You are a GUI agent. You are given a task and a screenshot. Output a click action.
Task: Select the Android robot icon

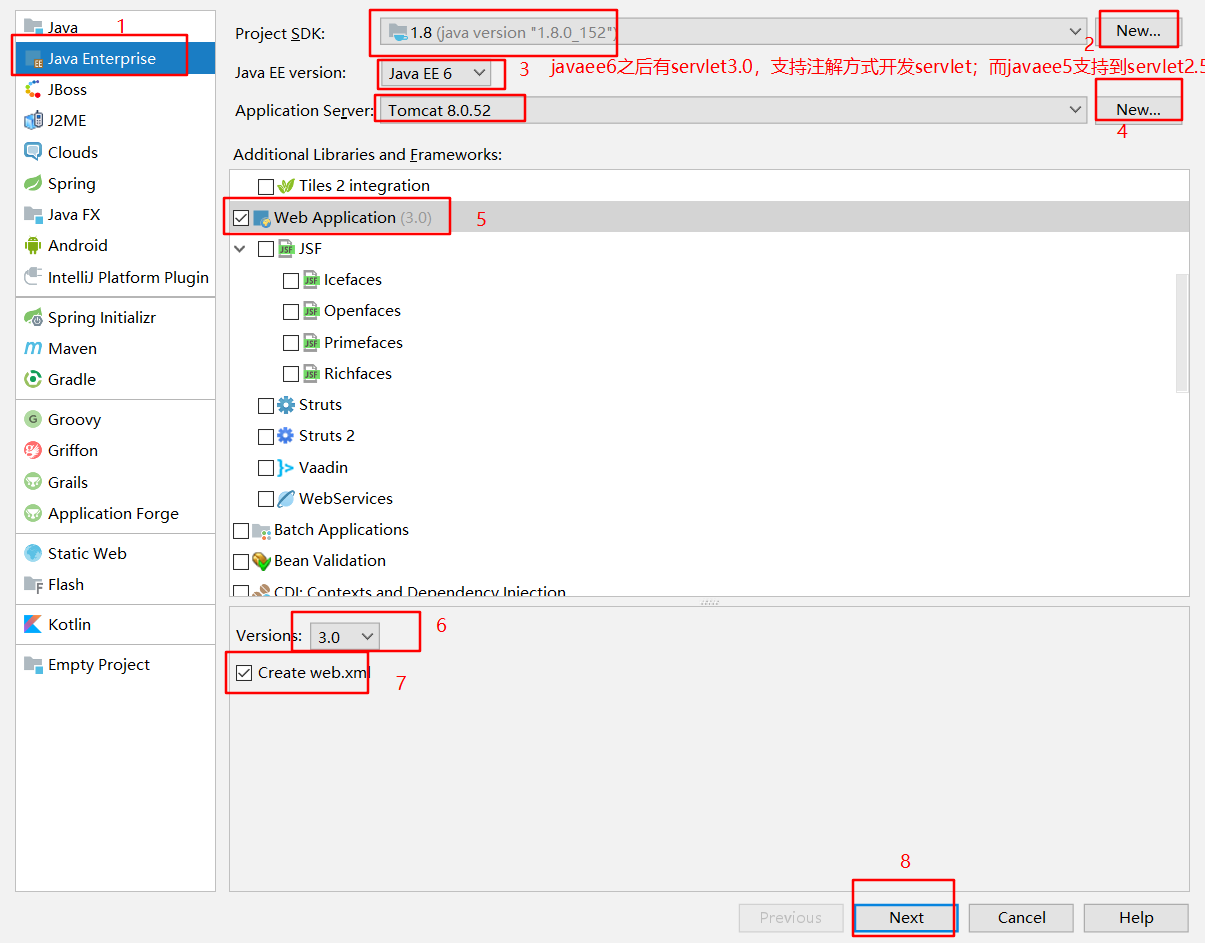coord(33,246)
